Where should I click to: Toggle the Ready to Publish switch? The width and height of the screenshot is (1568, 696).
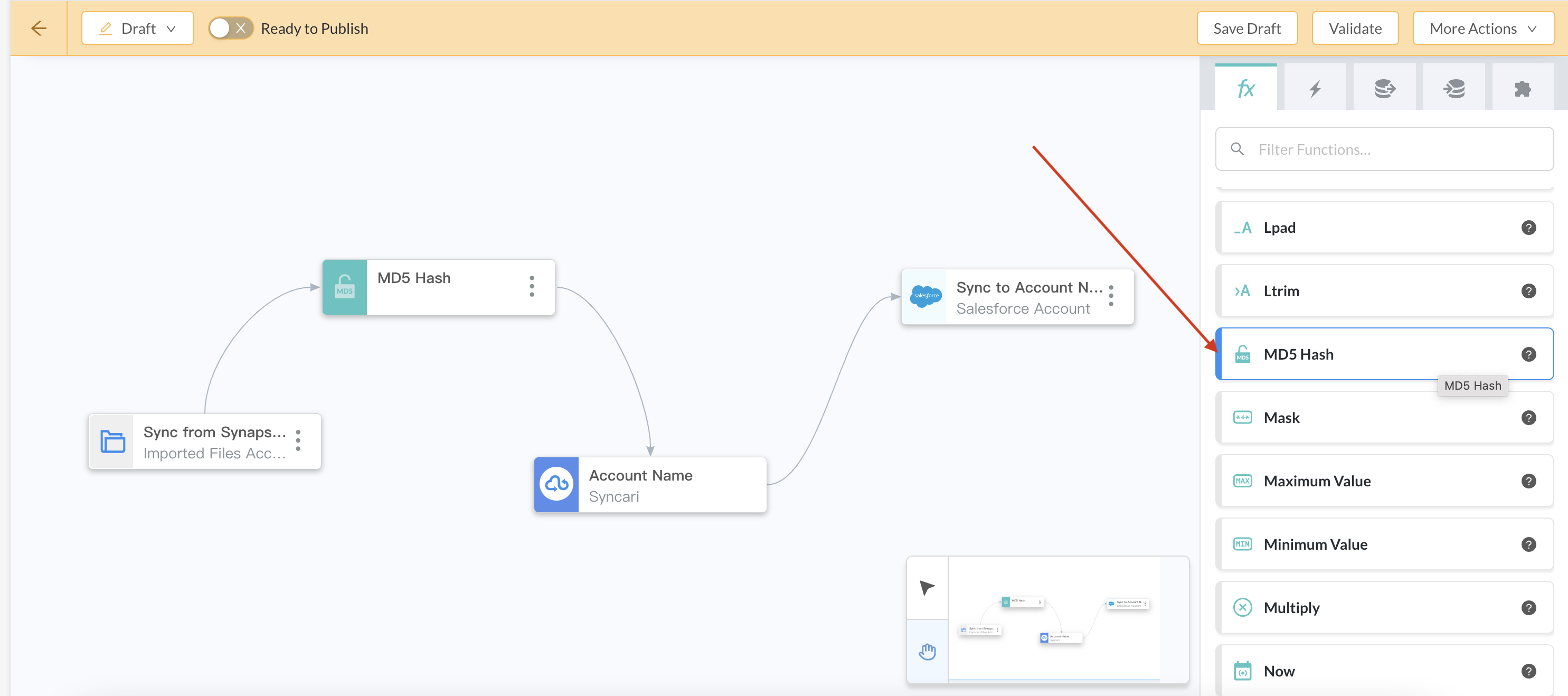pos(231,28)
